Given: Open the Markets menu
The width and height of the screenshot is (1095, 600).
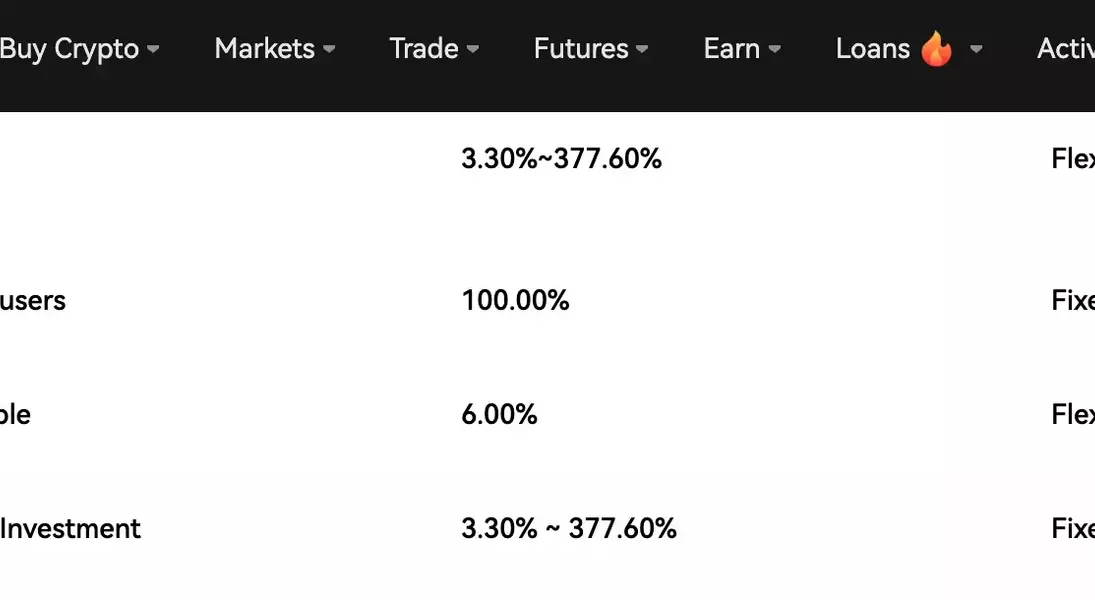Looking at the screenshot, I should (264, 49).
